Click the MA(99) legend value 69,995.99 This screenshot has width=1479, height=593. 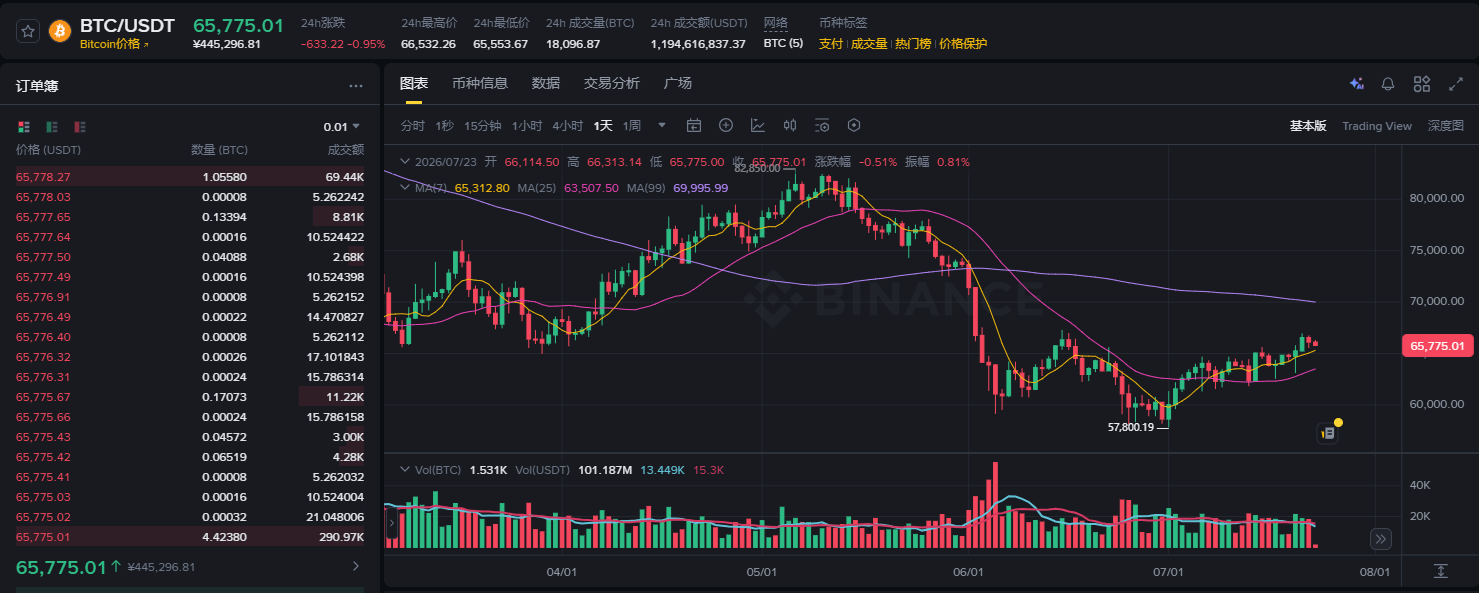pyautogui.click(x=701, y=188)
